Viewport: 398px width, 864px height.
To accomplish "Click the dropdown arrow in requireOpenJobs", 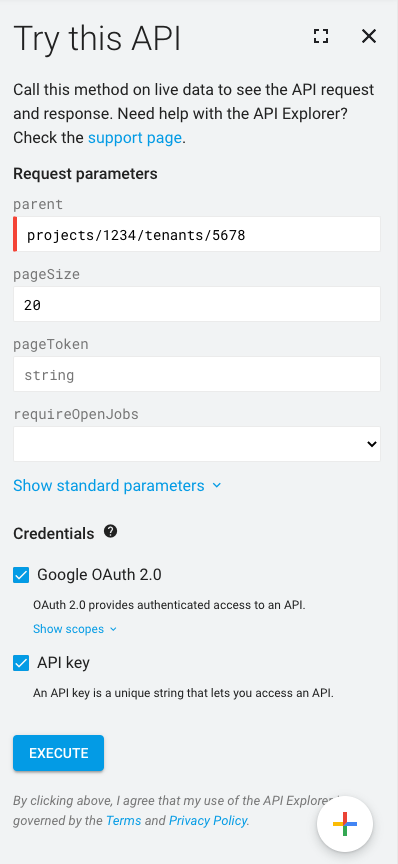I will point(372,444).
